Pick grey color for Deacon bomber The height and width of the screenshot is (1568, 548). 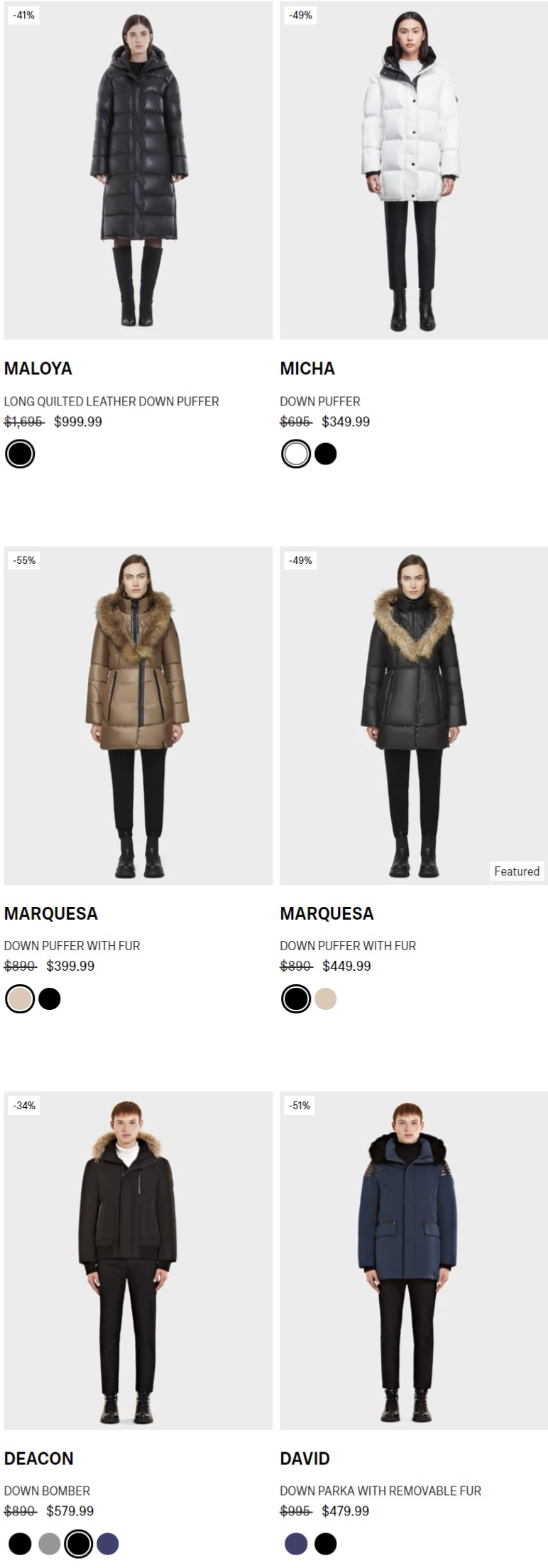click(50, 1544)
